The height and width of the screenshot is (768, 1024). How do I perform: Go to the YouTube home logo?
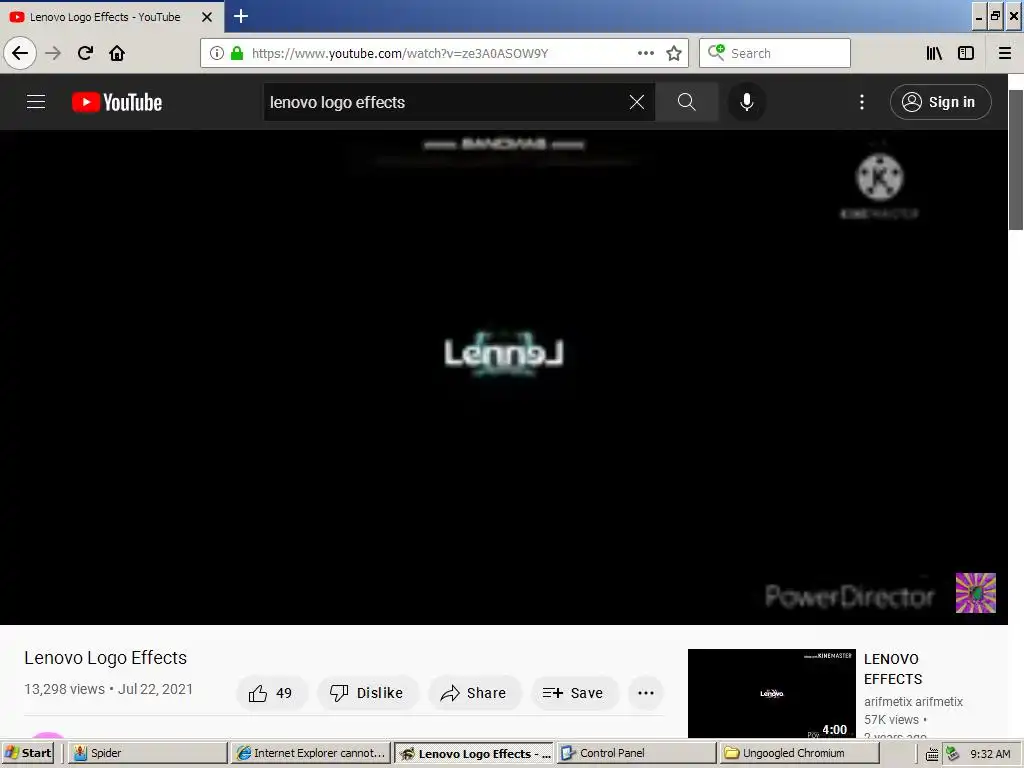tap(117, 102)
